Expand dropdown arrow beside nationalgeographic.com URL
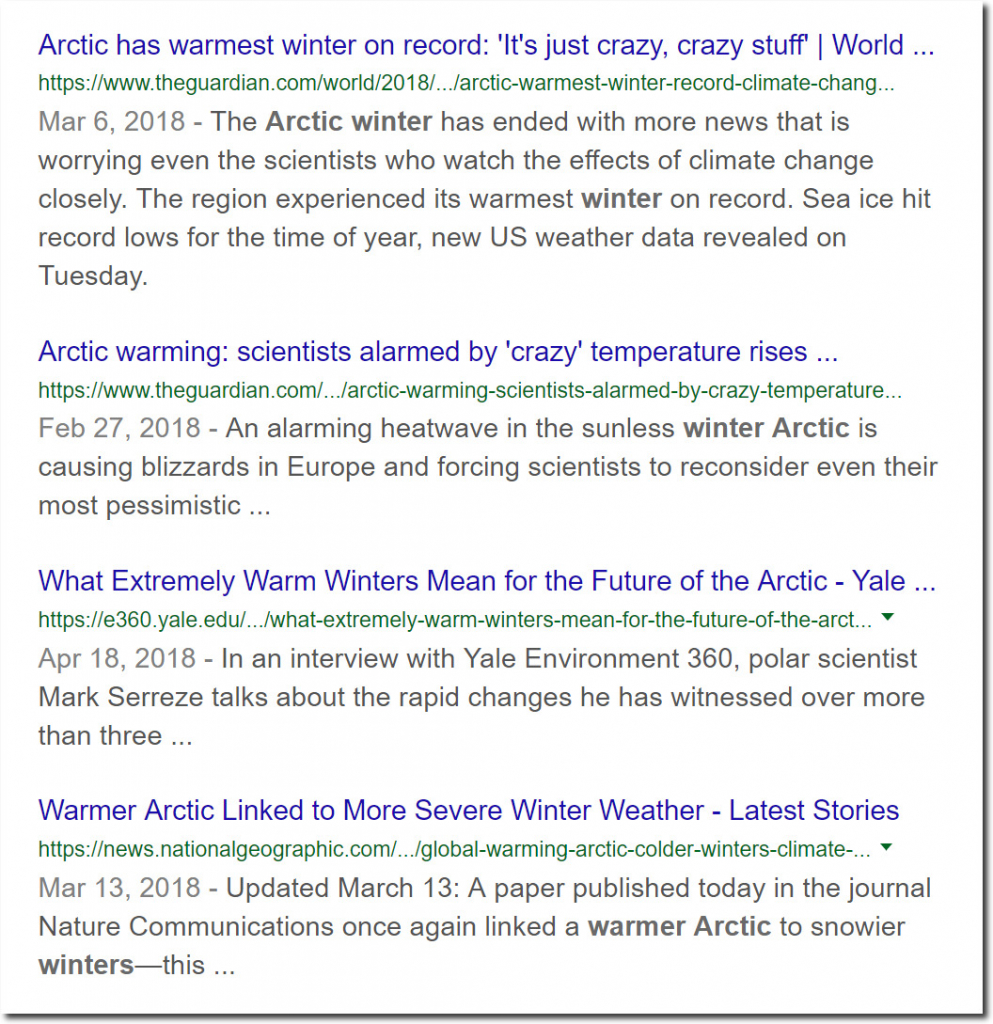Viewport: 993px width, 1024px height. tap(886, 847)
